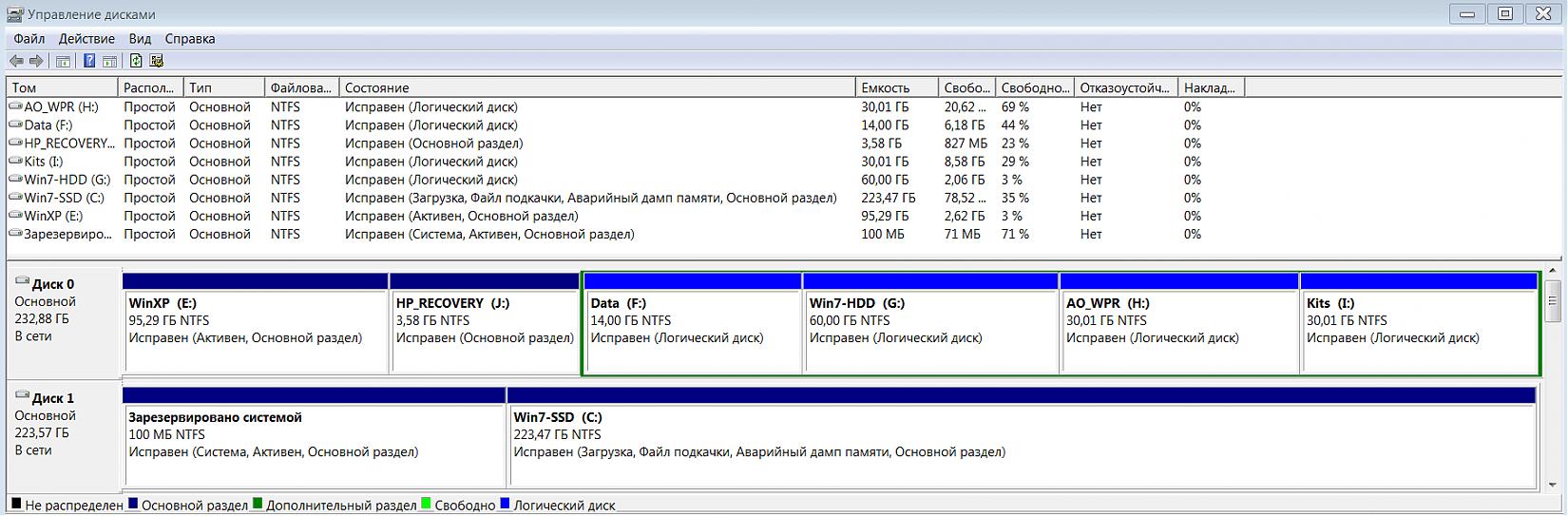The height and width of the screenshot is (516, 1568).
Task: Click the Disk Management title bar icon
Action: (x=14, y=14)
